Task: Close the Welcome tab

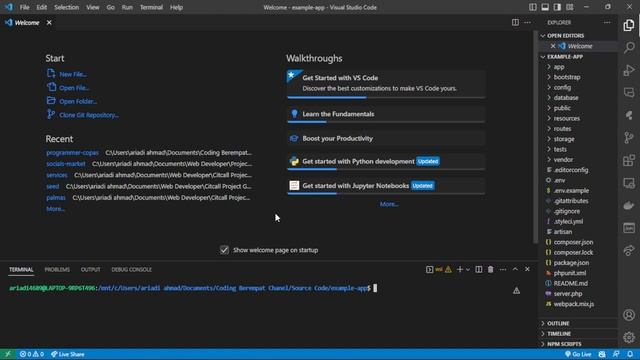Action: point(49,22)
